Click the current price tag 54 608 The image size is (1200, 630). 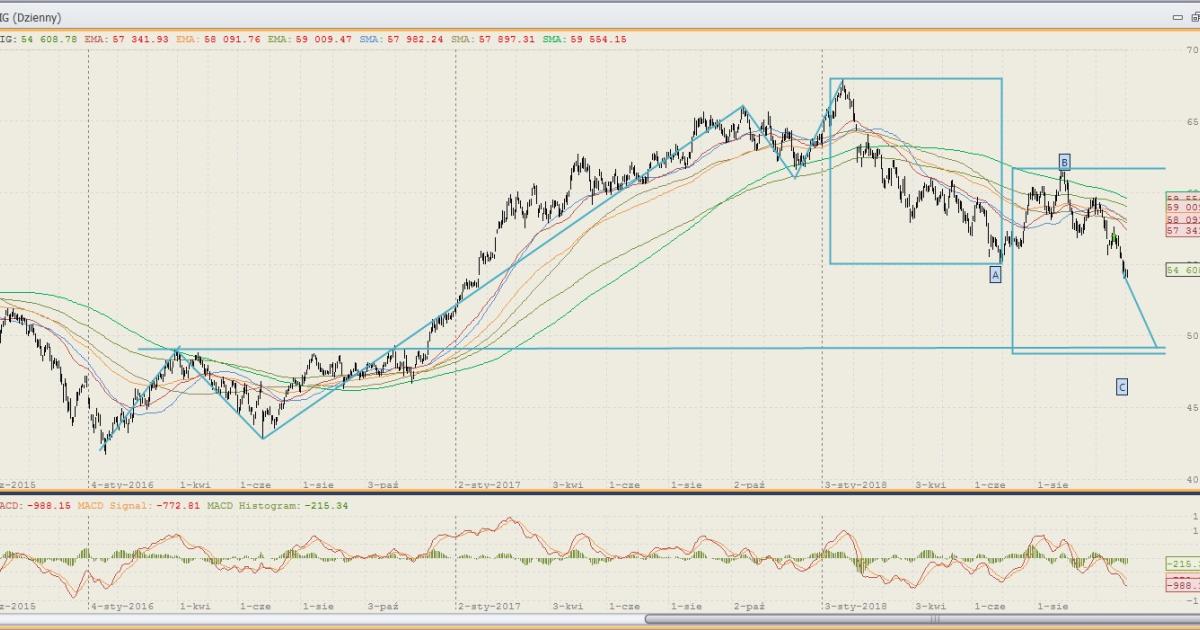1182,270
